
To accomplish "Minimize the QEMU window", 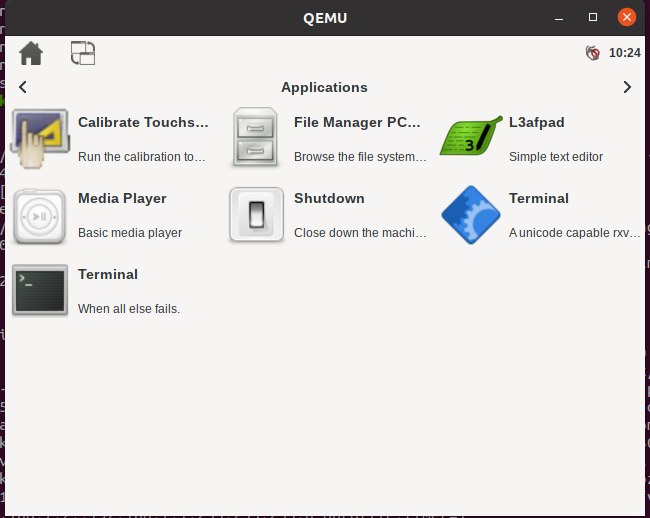I will (559, 18).
